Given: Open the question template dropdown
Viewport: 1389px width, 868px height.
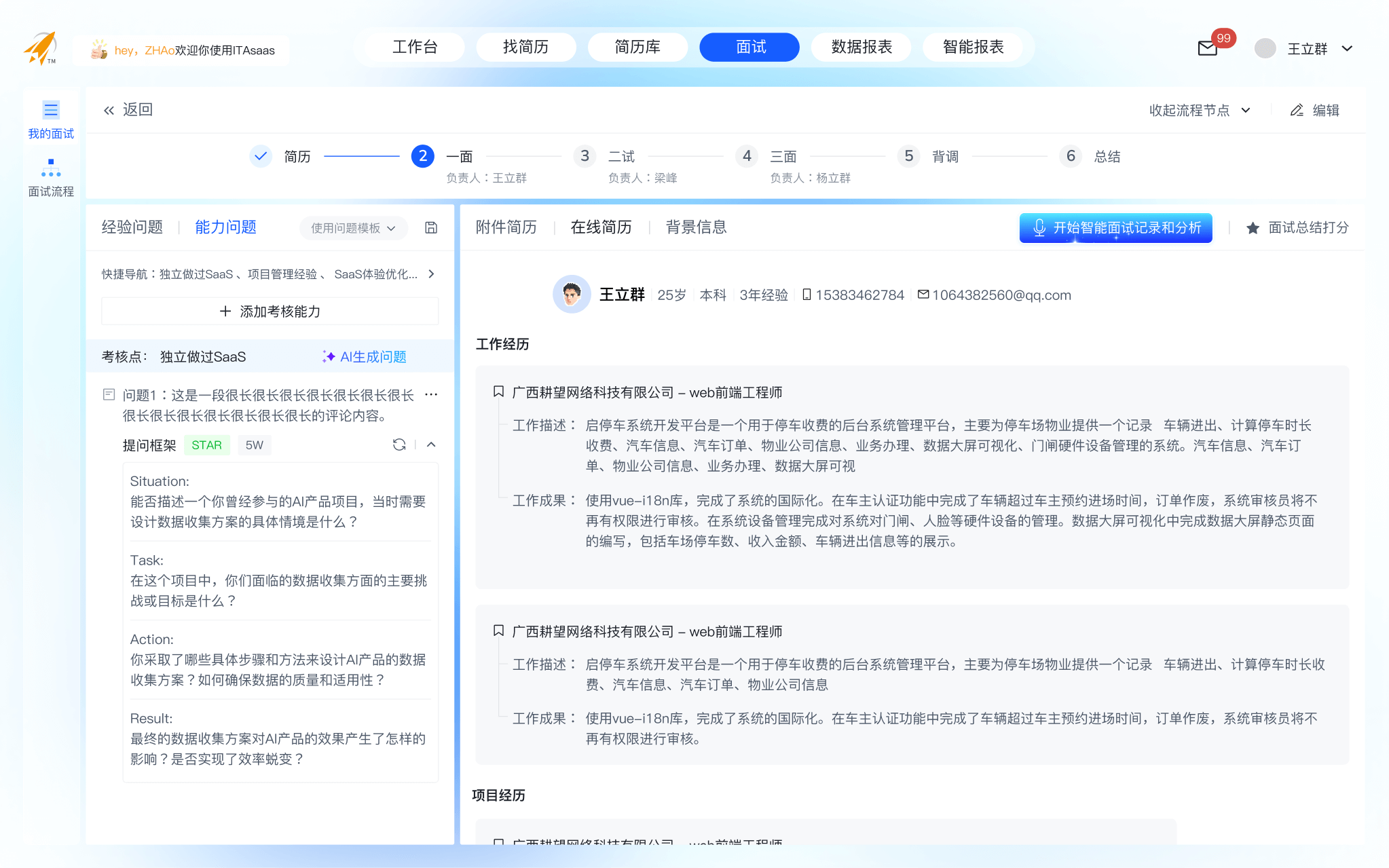Looking at the screenshot, I should pos(353,228).
